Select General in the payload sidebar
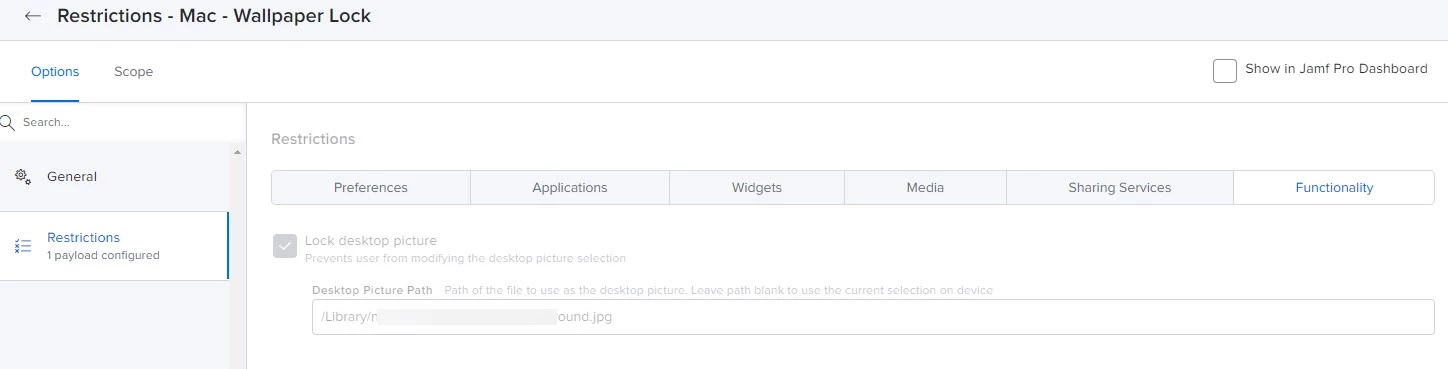 (115, 177)
